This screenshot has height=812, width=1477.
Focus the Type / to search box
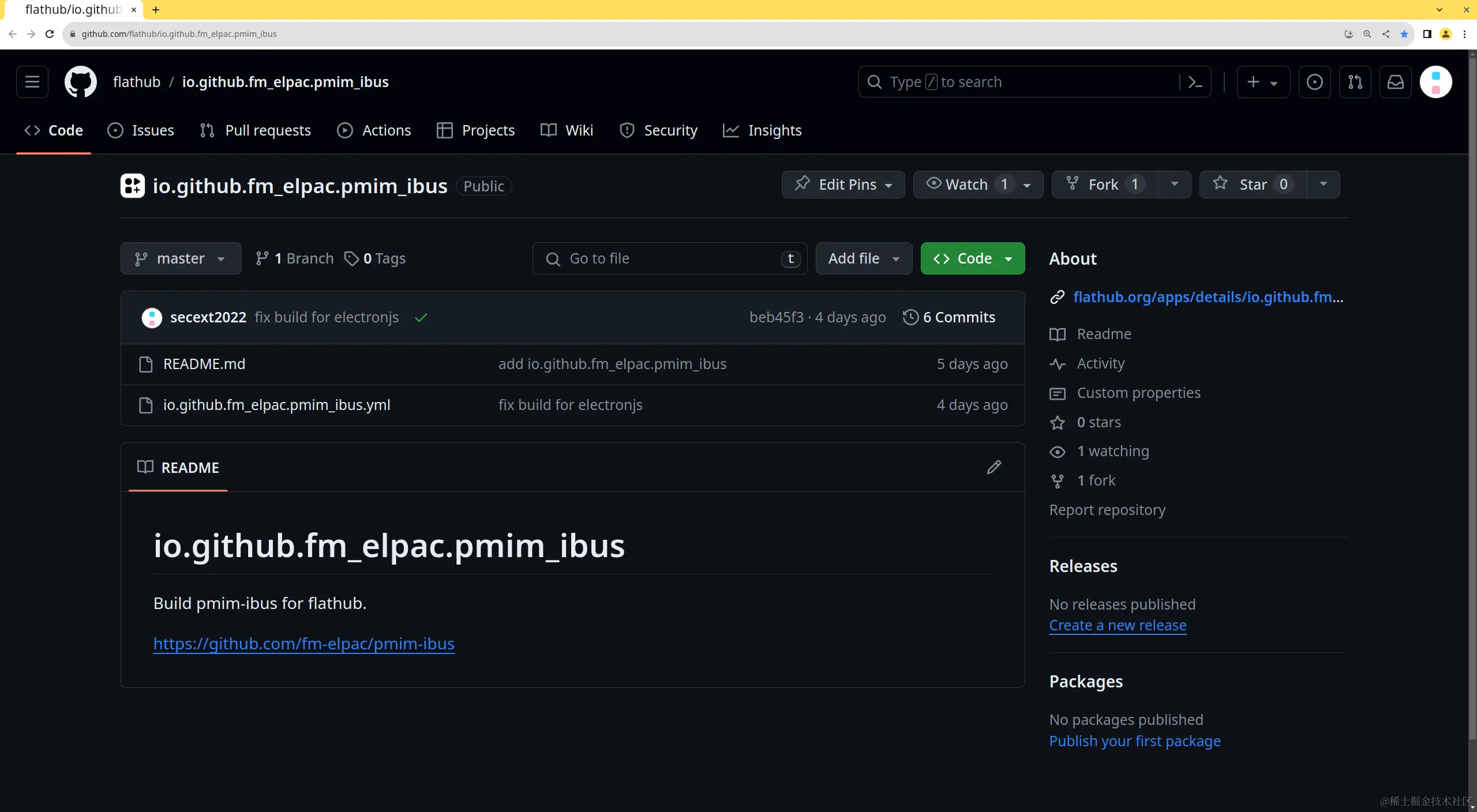tap(1019, 82)
